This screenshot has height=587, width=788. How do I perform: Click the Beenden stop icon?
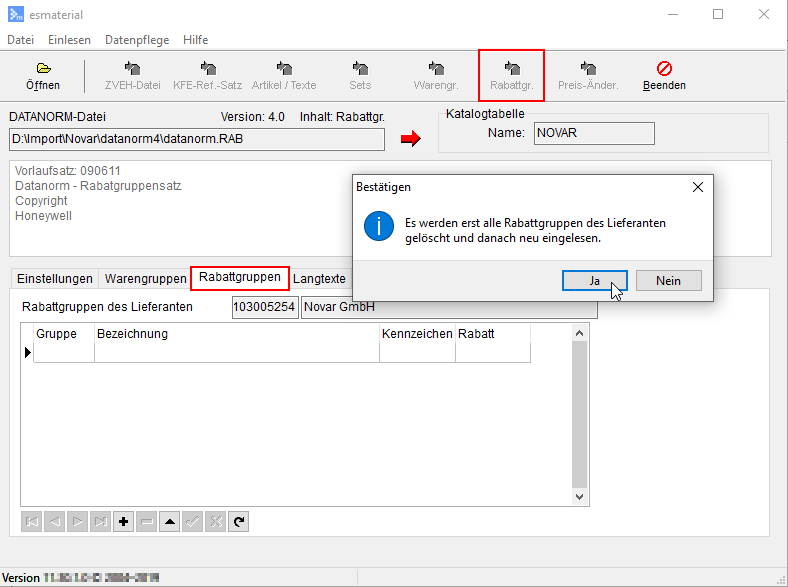[664, 69]
